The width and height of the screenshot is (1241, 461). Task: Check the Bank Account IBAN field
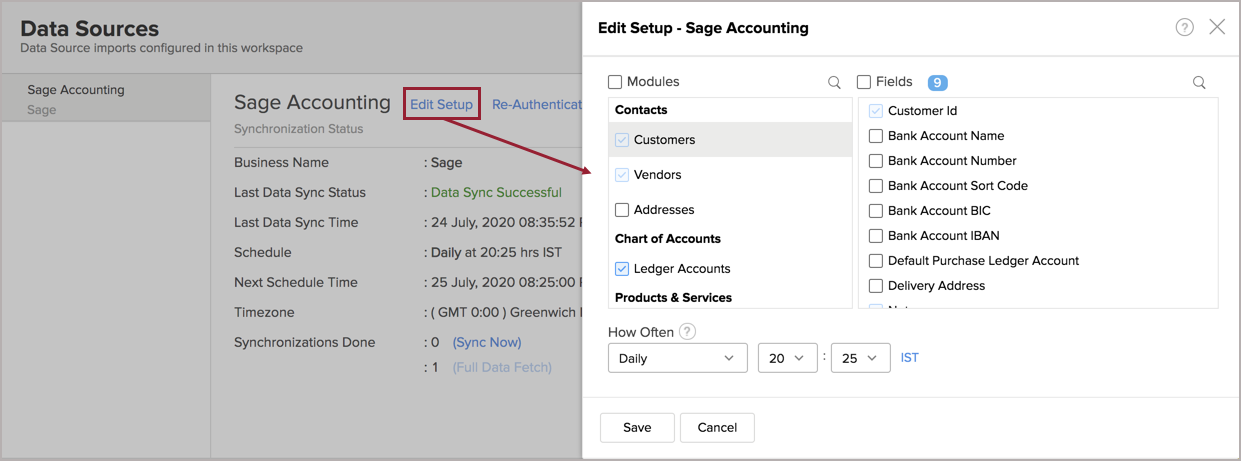[876, 236]
